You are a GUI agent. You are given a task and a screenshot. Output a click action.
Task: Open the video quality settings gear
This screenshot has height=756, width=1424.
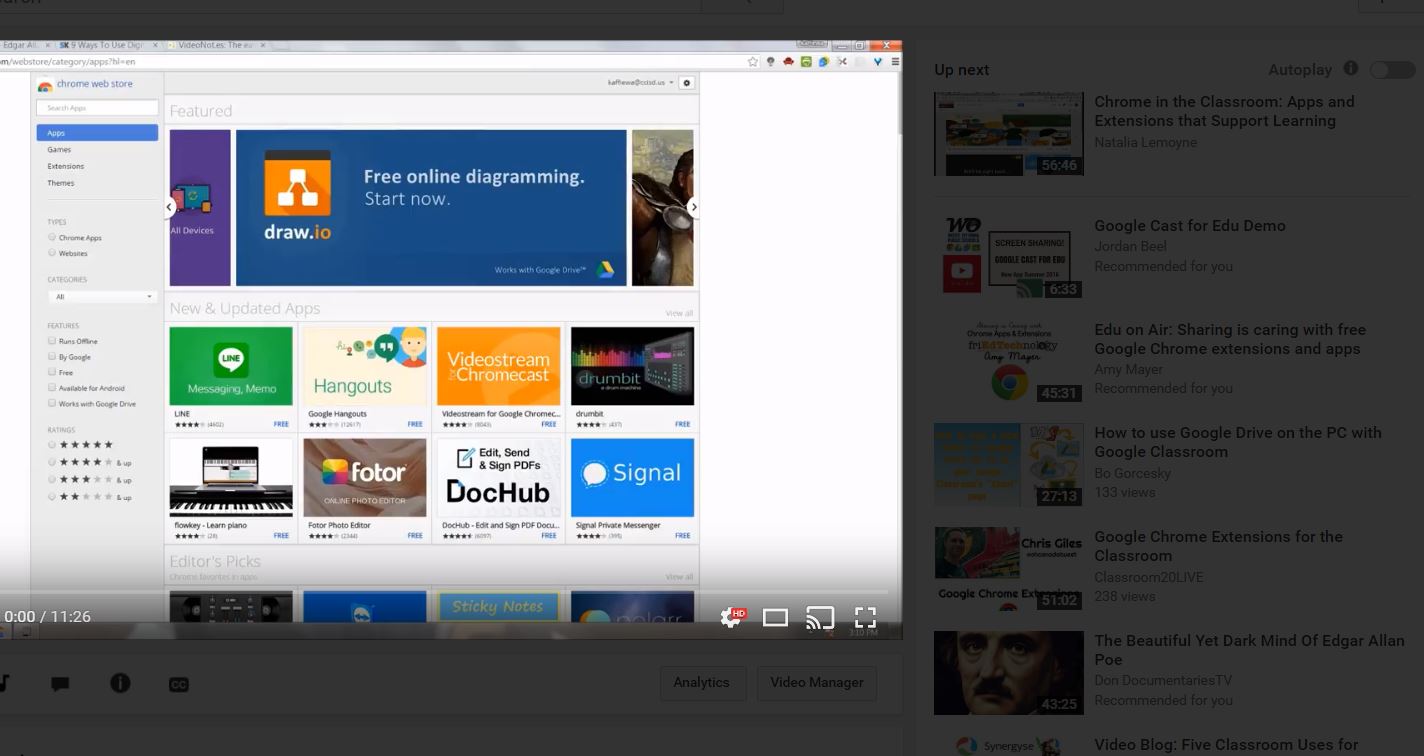point(733,617)
